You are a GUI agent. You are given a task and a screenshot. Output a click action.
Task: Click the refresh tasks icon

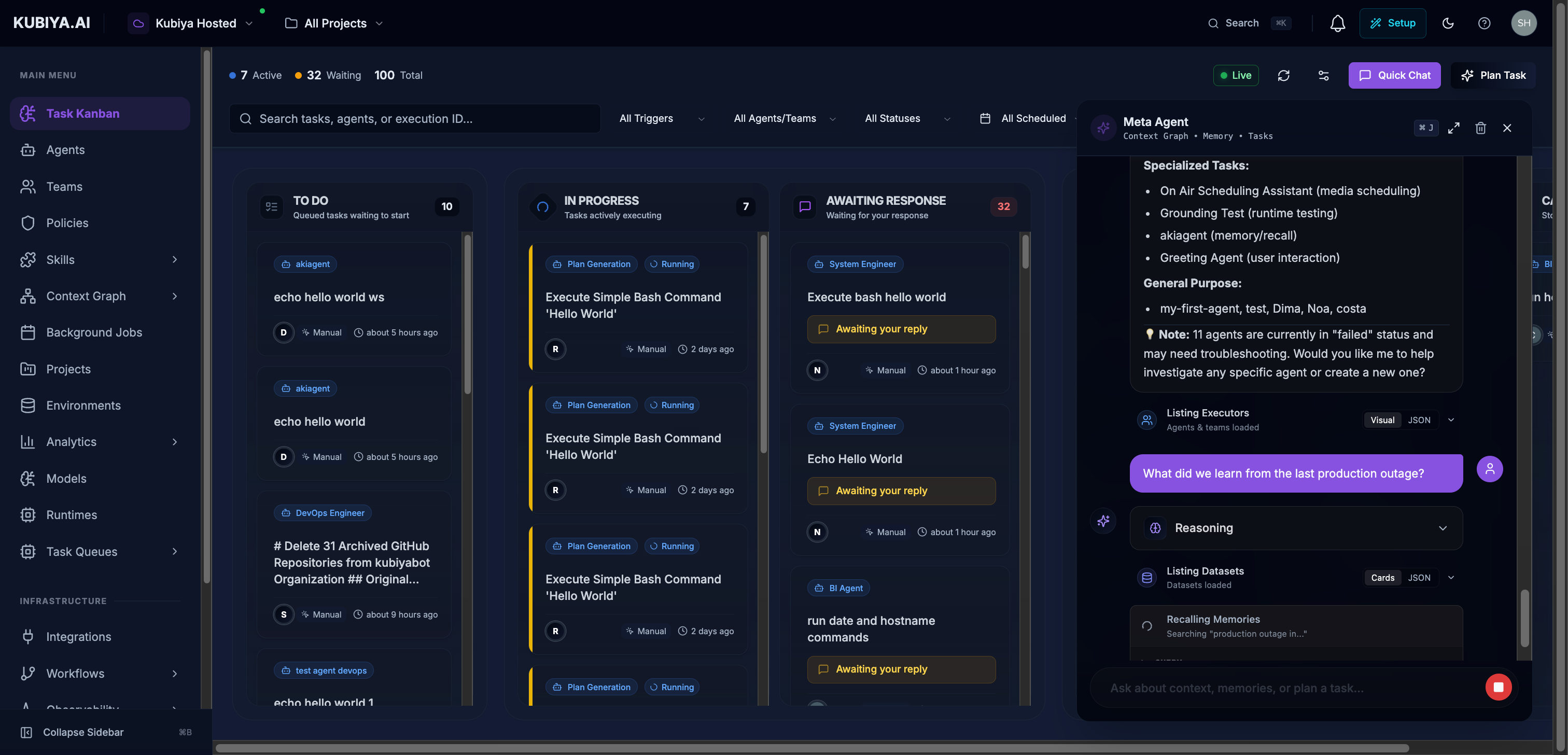pyautogui.click(x=1284, y=76)
